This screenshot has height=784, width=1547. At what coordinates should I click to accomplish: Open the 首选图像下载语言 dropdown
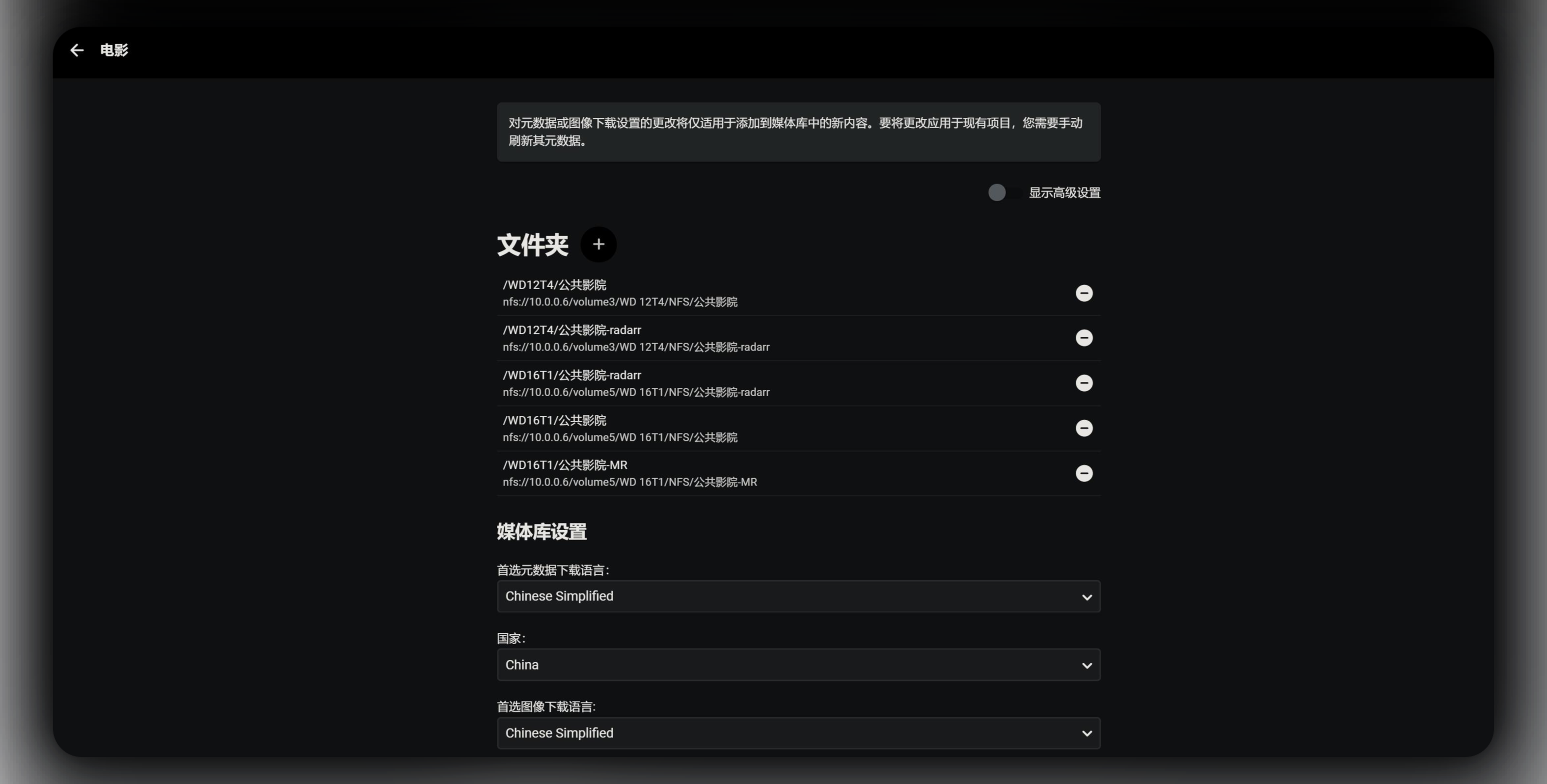pyautogui.click(x=798, y=733)
